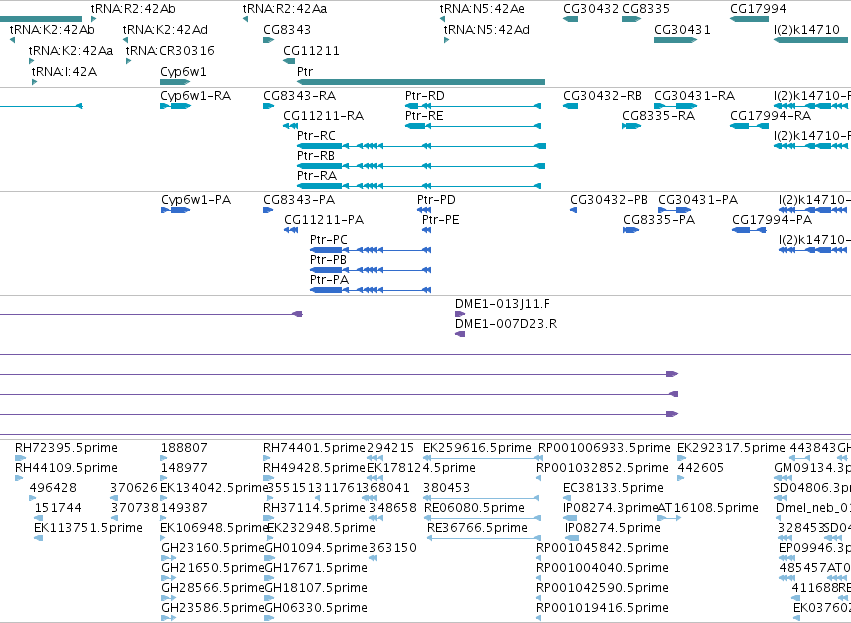Click the EK113751.5prime EST
Screen dimensions: 851x623
pos(39,538)
